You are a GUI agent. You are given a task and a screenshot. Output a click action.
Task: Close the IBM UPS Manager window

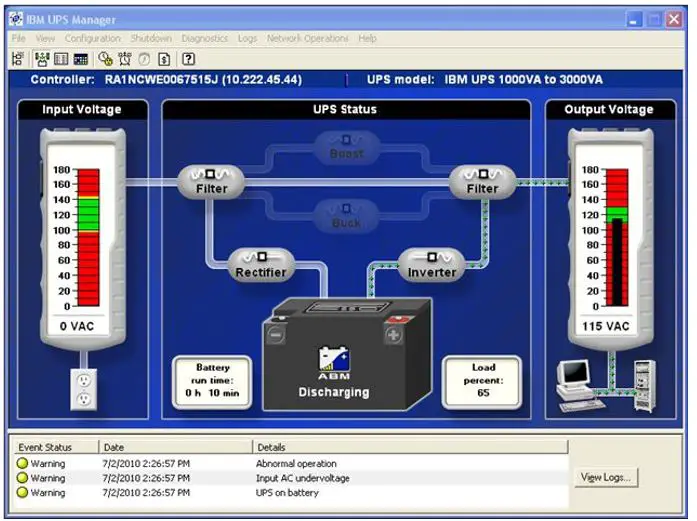(674, 20)
